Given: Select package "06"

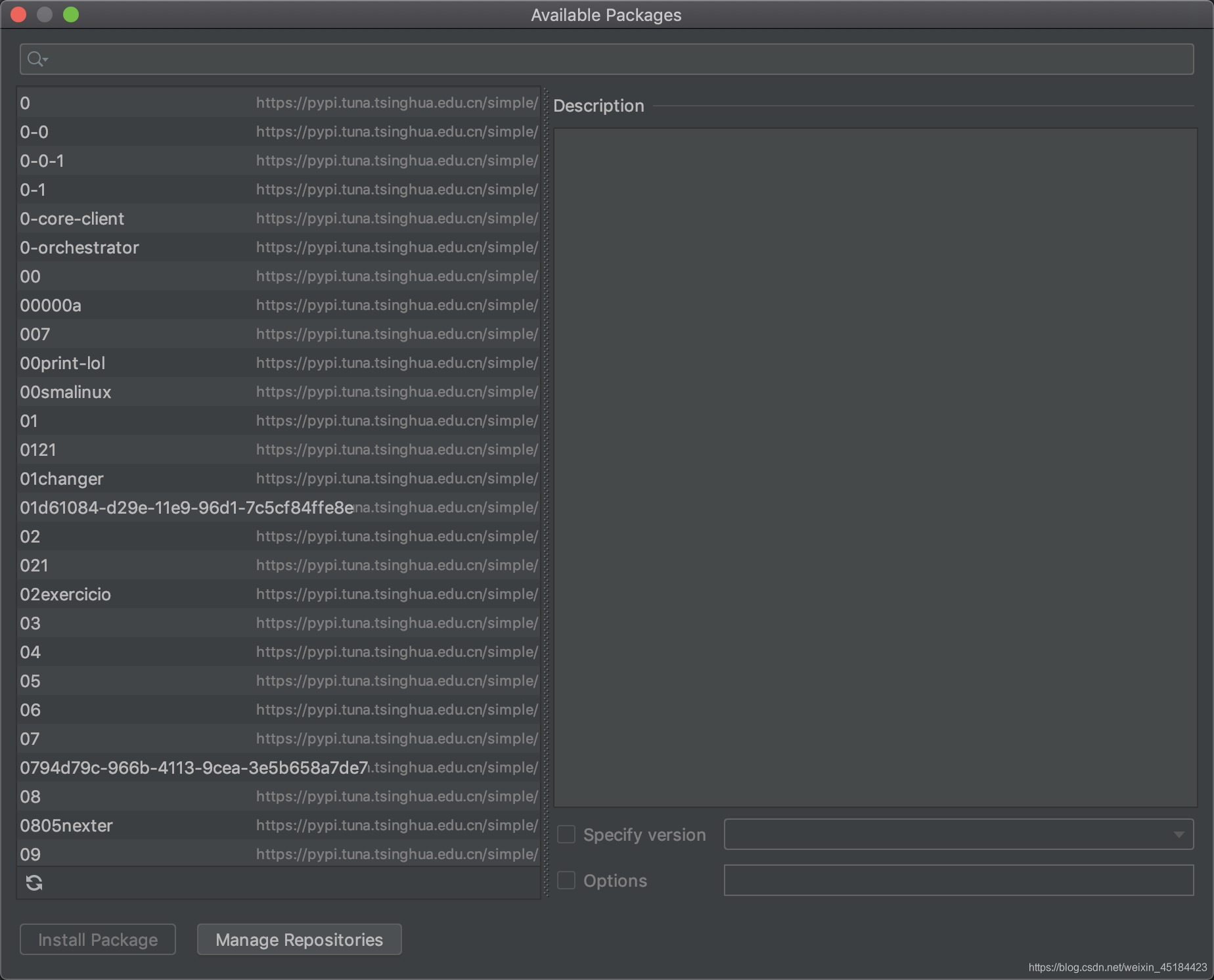Looking at the screenshot, I should 279,709.
